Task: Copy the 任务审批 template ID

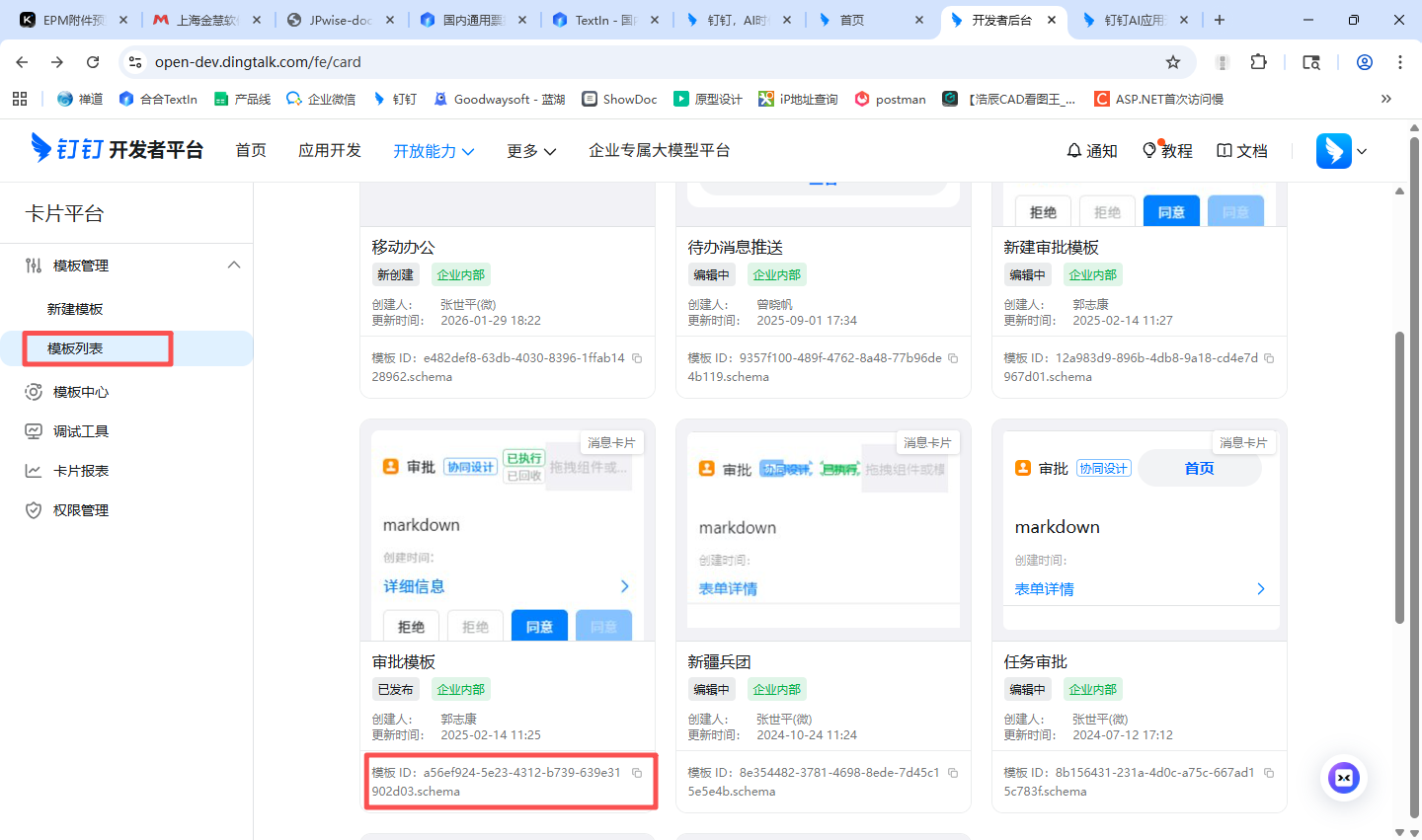Action: click(1269, 773)
